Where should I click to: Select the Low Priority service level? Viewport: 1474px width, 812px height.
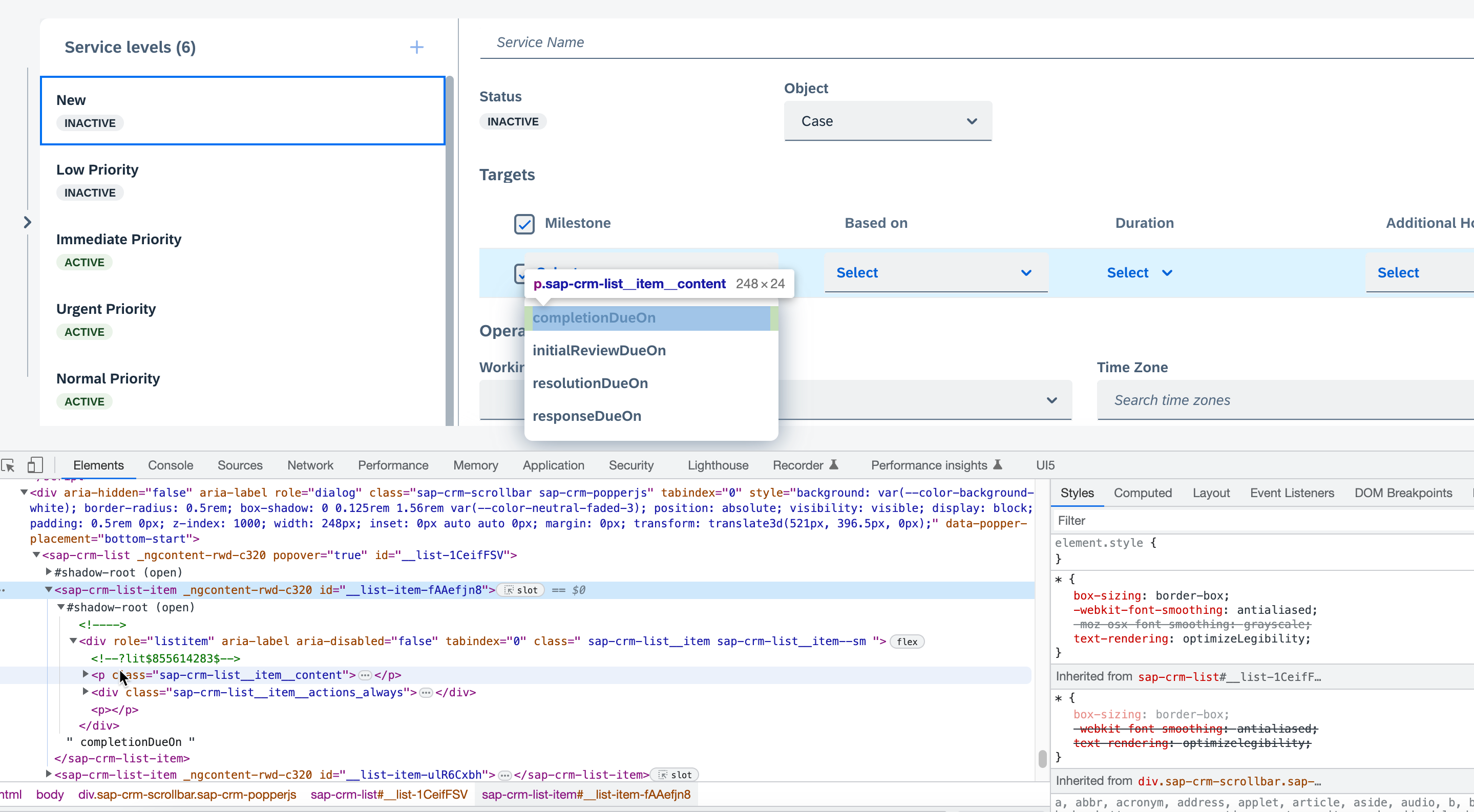click(243, 181)
